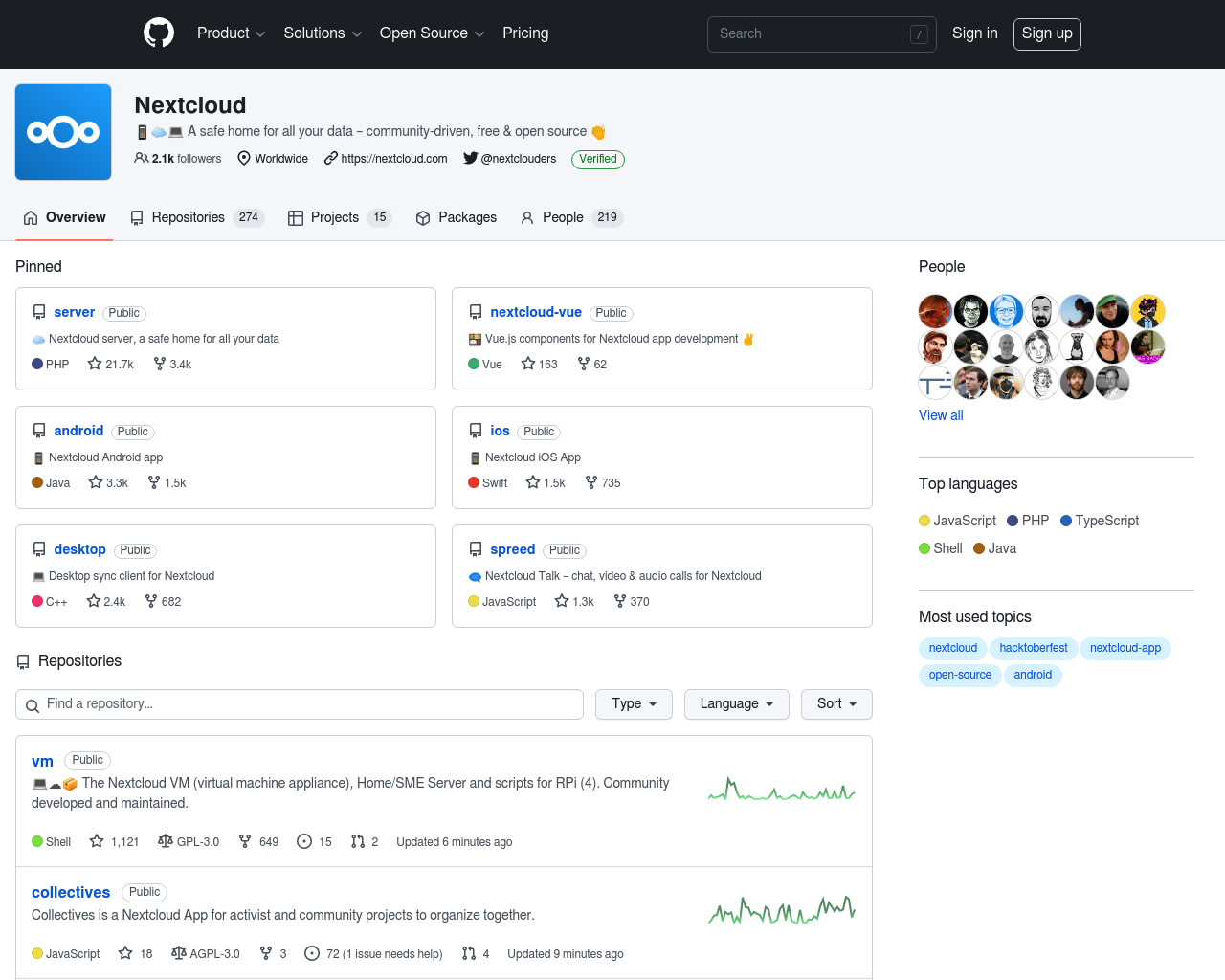Select the open-source topic tag
This screenshot has width=1225, height=980.
960,675
